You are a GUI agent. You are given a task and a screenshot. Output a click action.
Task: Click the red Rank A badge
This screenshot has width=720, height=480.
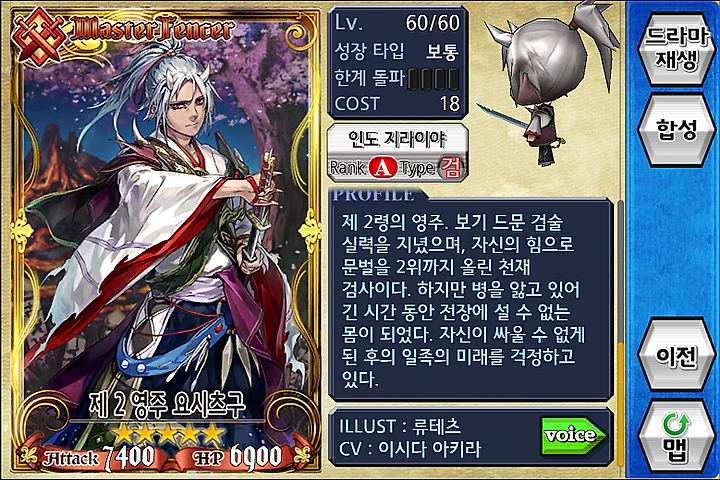tap(382, 169)
